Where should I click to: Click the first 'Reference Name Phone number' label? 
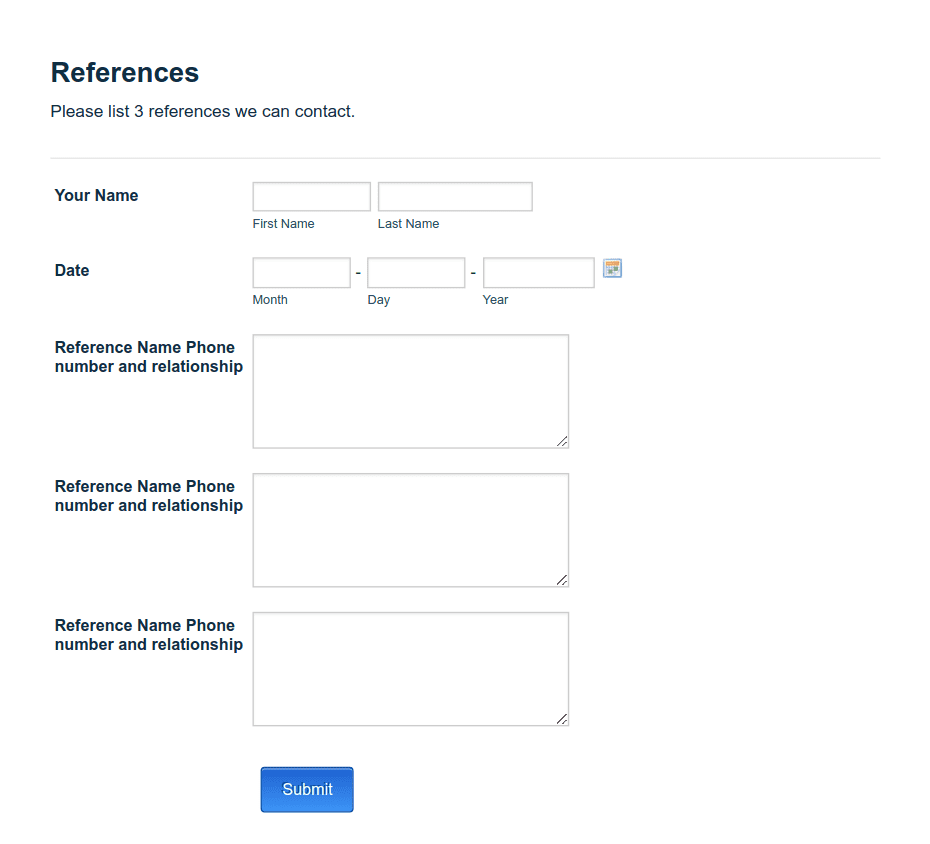tap(148, 356)
